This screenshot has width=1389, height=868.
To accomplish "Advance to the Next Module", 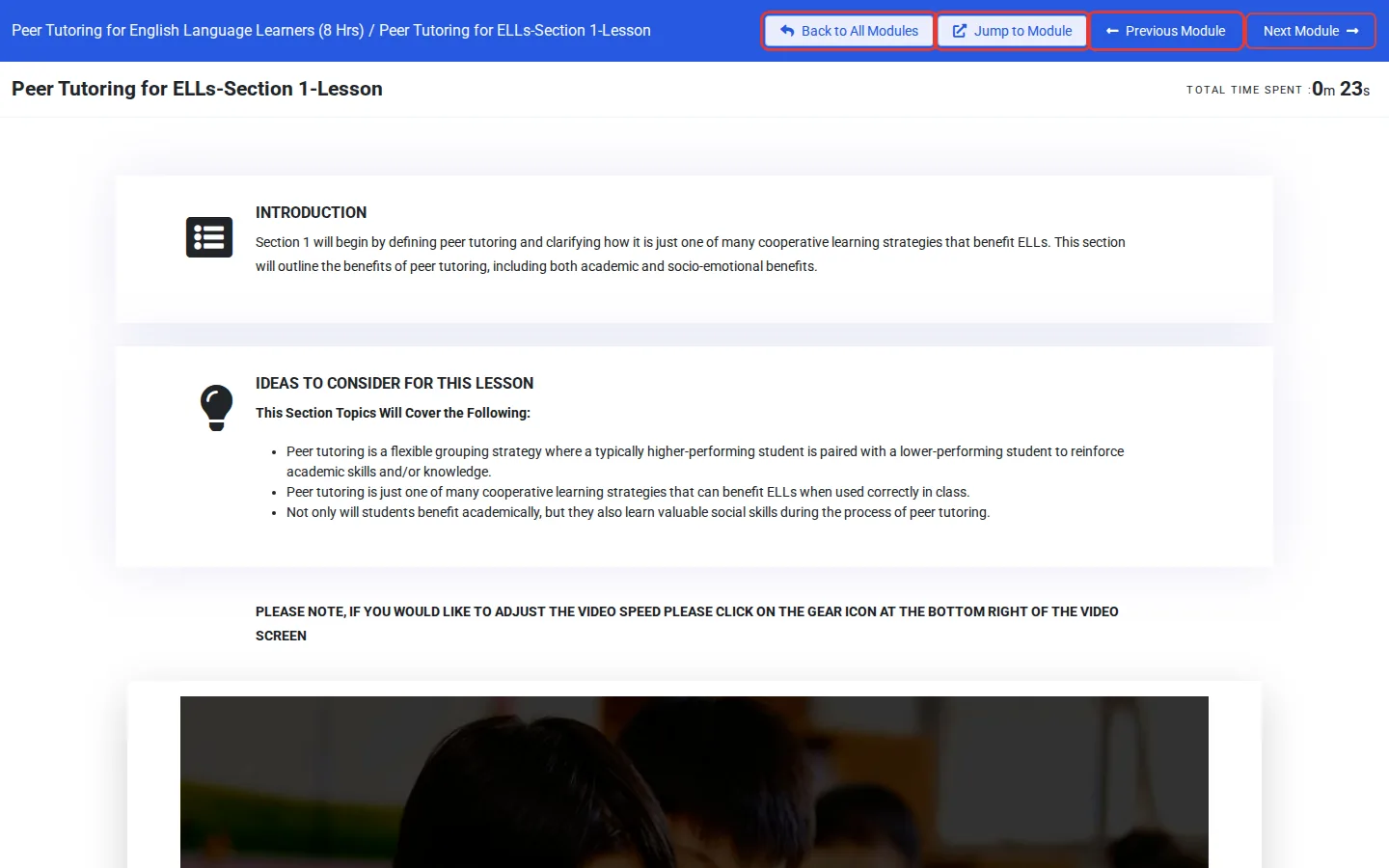I will point(1311,31).
